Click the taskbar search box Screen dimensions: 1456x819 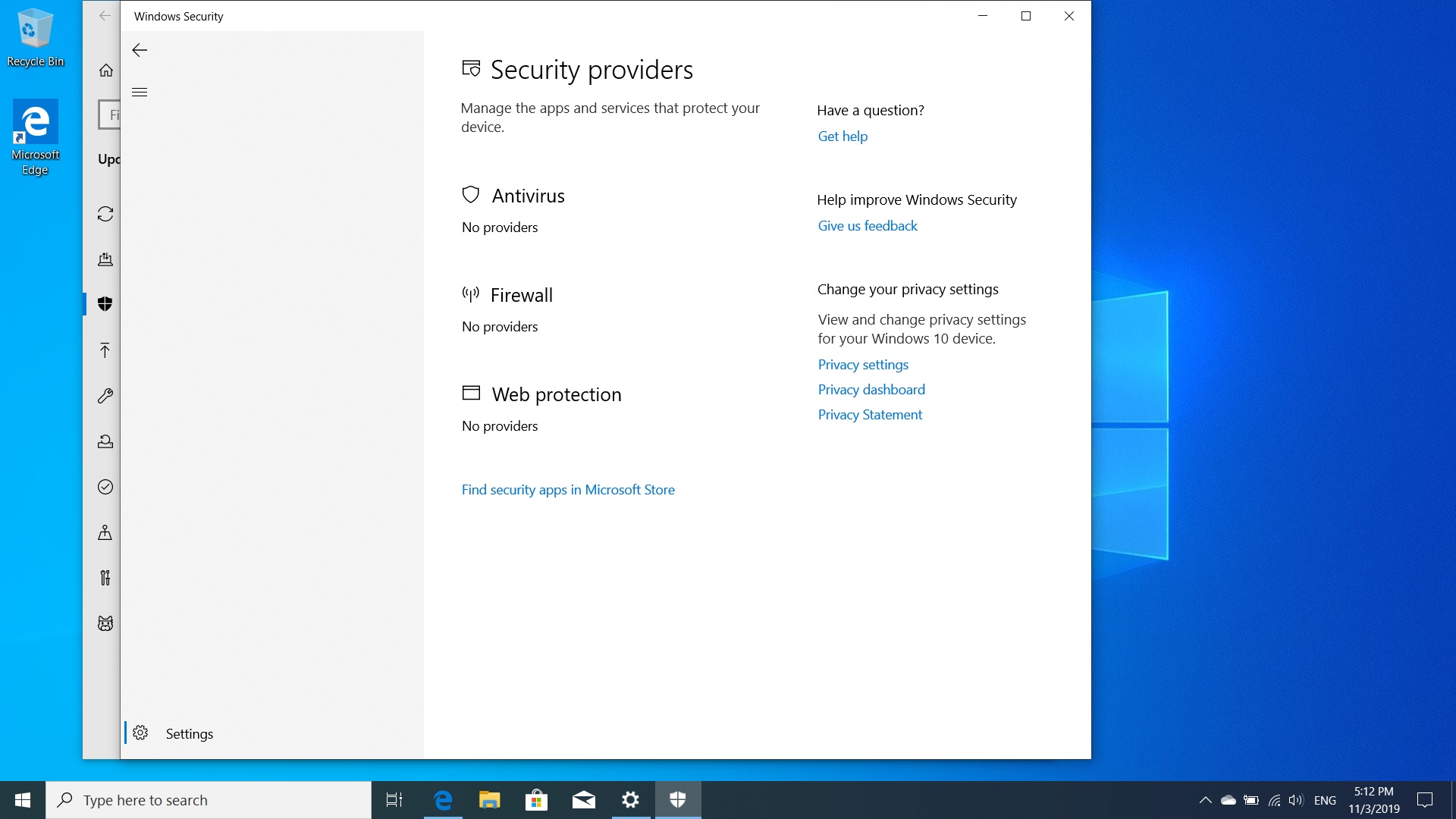click(209, 800)
